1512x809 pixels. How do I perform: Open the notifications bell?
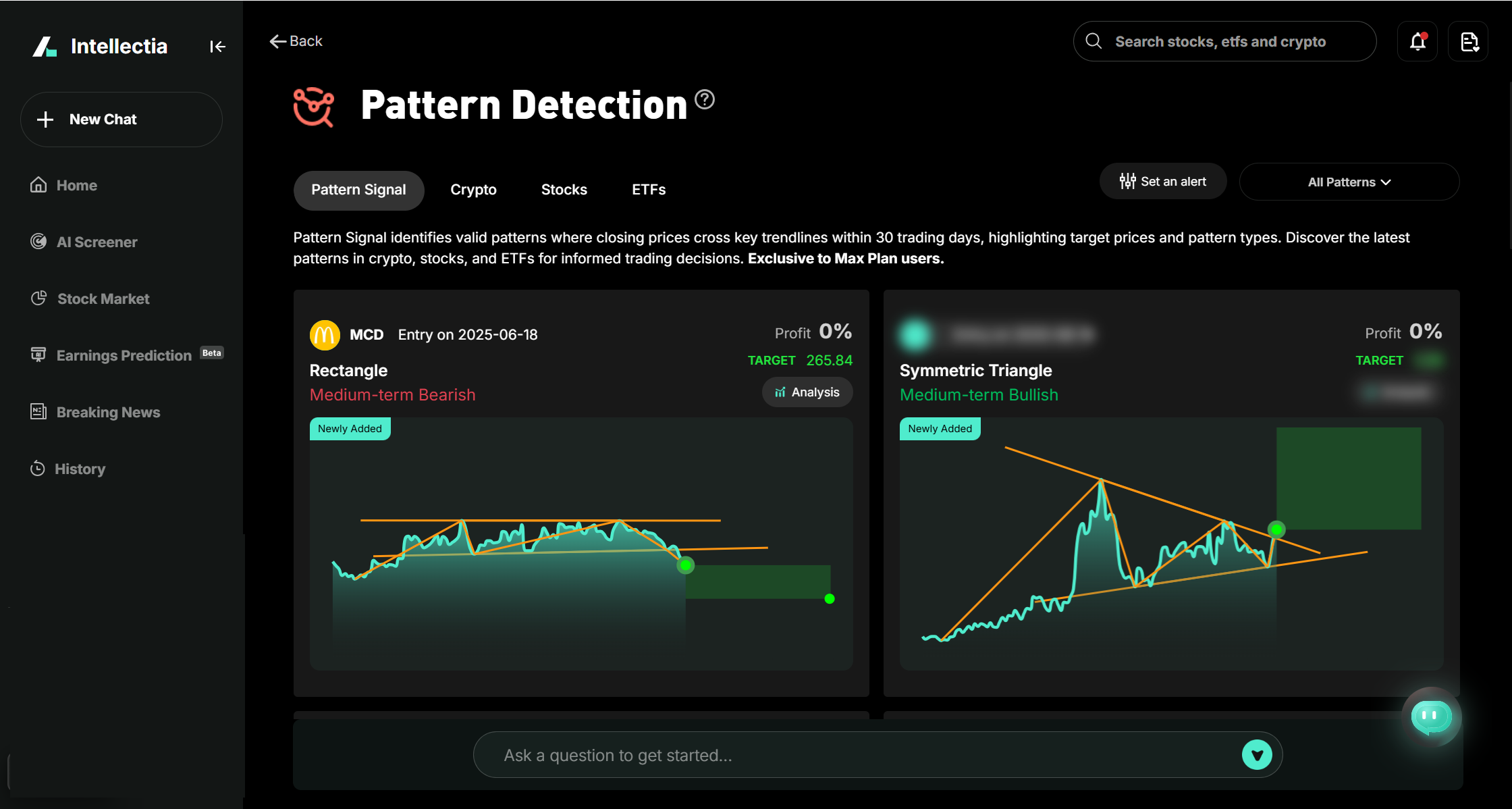pyautogui.click(x=1417, y=41)
